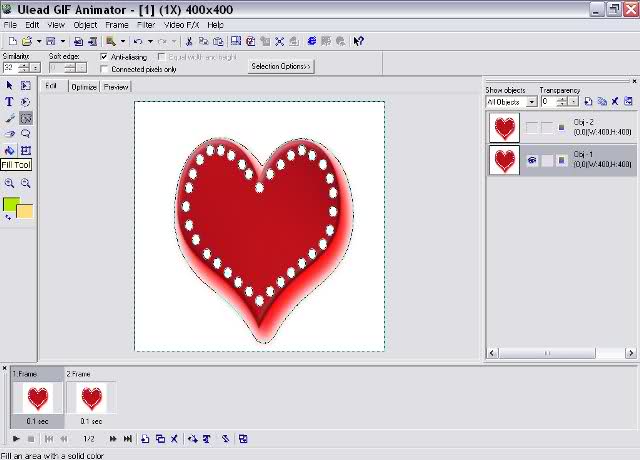Click the Paste clipboard icon

pos(218,41)
